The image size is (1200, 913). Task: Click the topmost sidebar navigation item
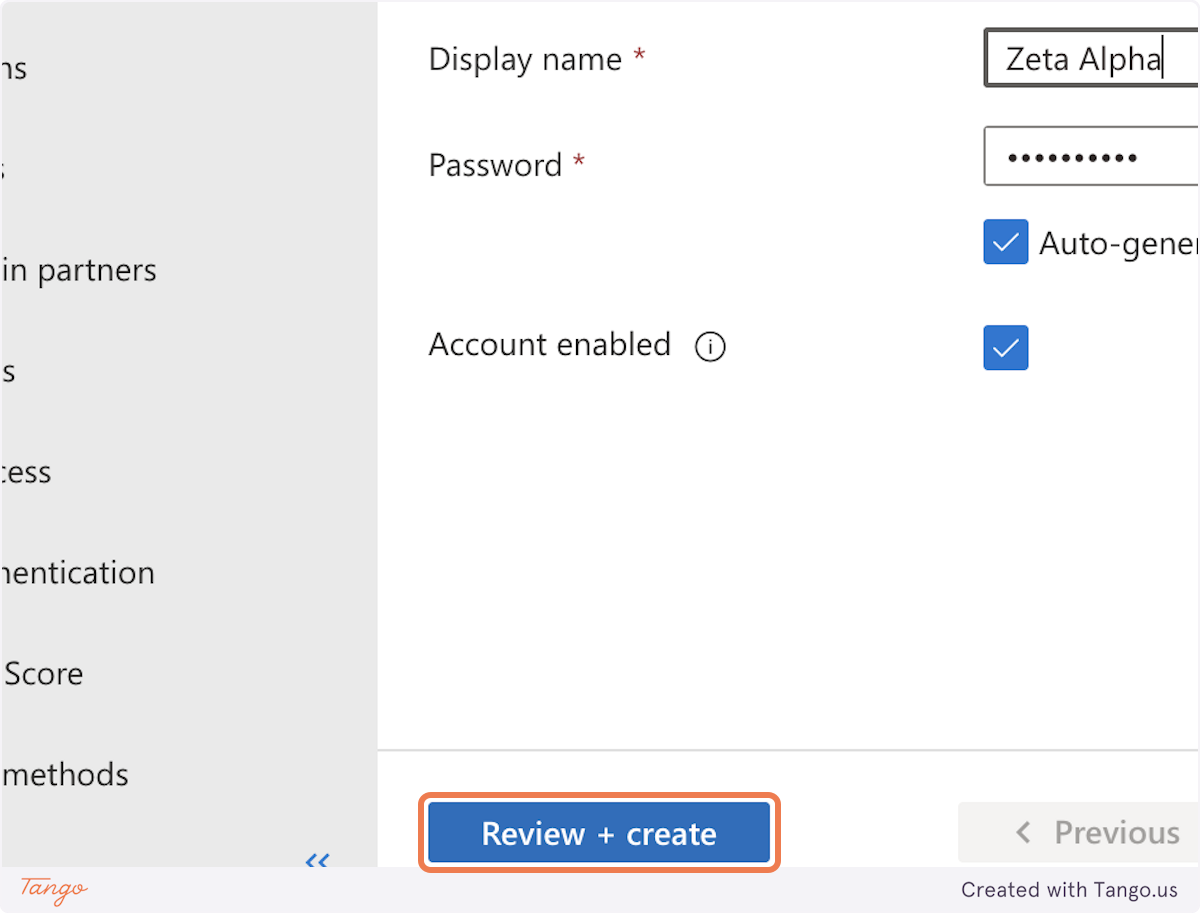pyautogui.click(x=14, y=67)
